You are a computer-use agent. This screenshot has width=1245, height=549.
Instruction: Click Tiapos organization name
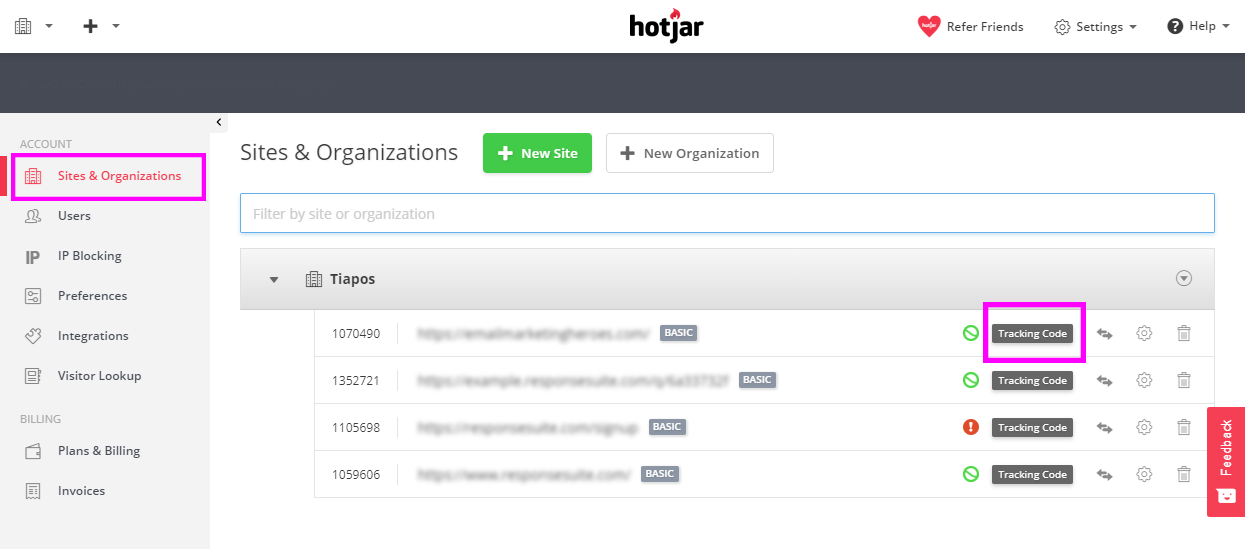[x=353, y=279]
